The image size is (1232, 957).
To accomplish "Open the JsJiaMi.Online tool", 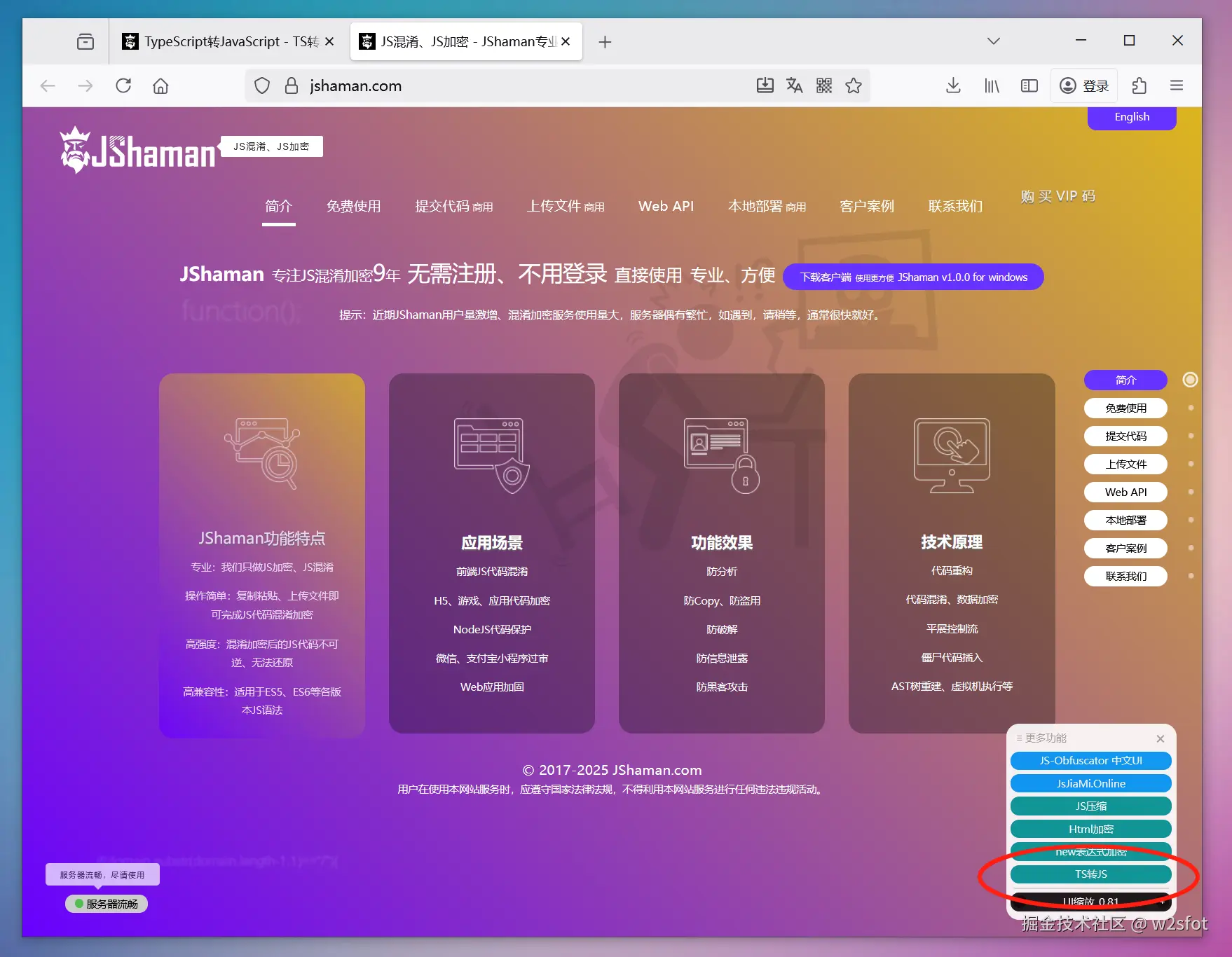I will pyautogui.click(x=1090, y=784).
